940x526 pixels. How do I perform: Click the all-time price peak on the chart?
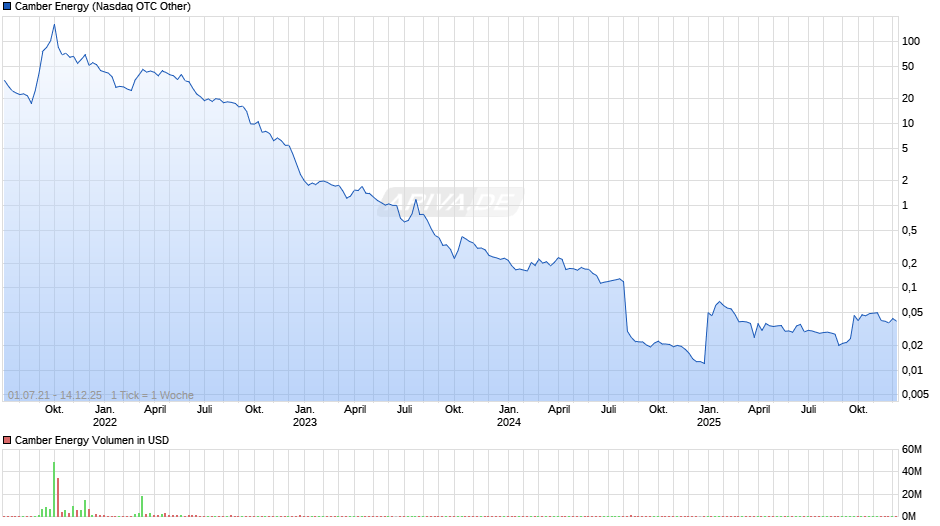(x=55, y=25)
